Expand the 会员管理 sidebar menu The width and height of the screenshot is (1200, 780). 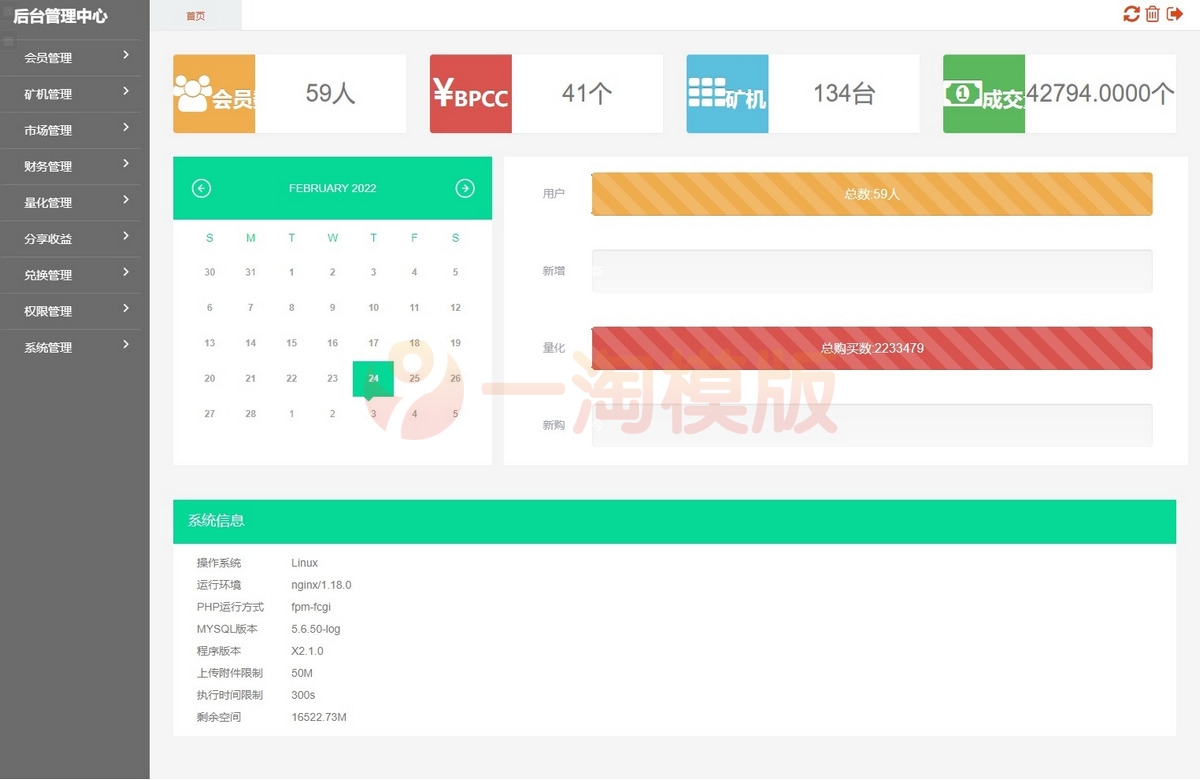[75, 58]
